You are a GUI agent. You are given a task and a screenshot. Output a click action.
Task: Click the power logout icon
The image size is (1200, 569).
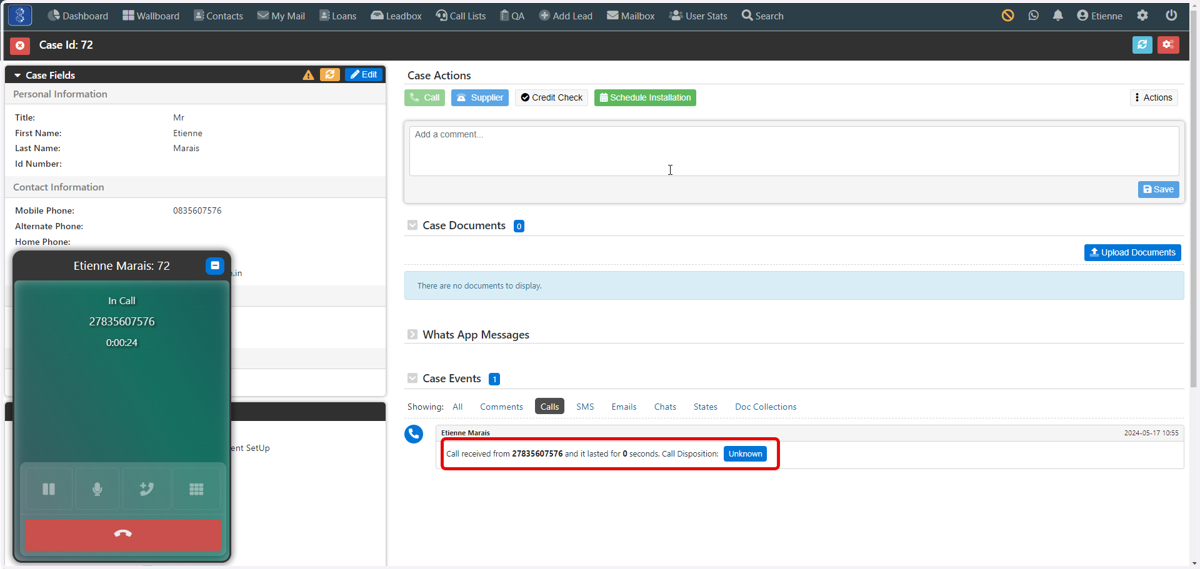coord(1171,16)
